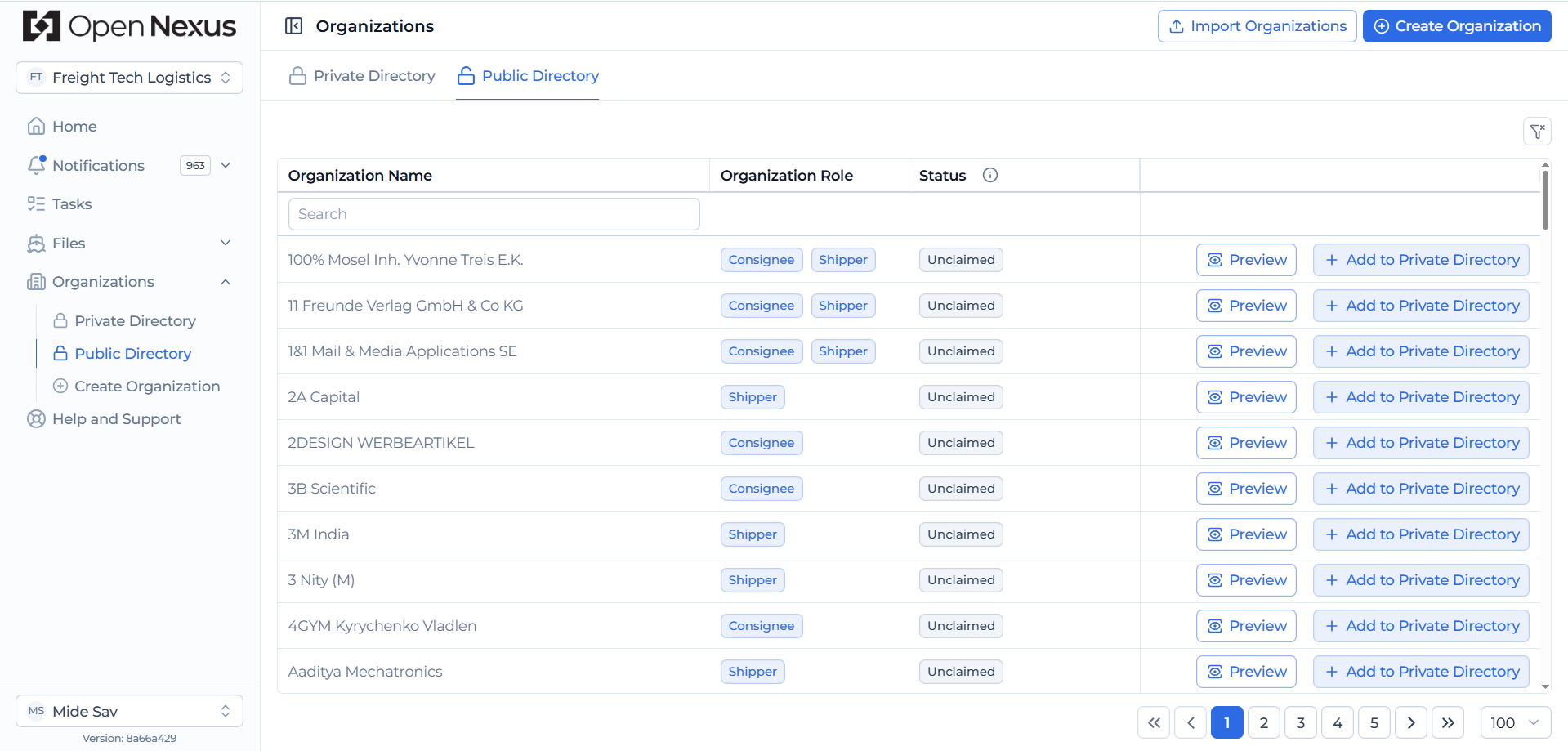Add 100% Mosel to Private Directory
Image resolution: width=1568 pixels, height=751 pixels.
(x=1421, y=260)
